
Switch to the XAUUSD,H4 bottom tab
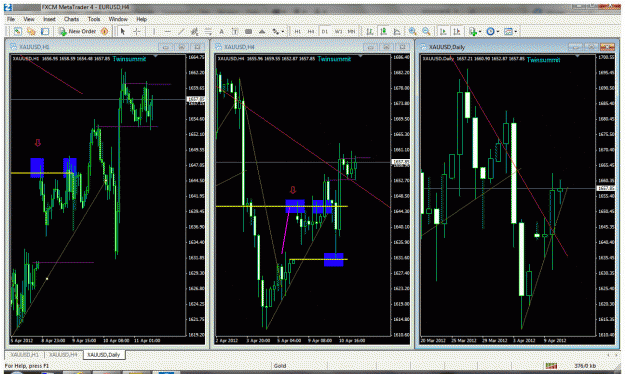click(x=63, y=354)
